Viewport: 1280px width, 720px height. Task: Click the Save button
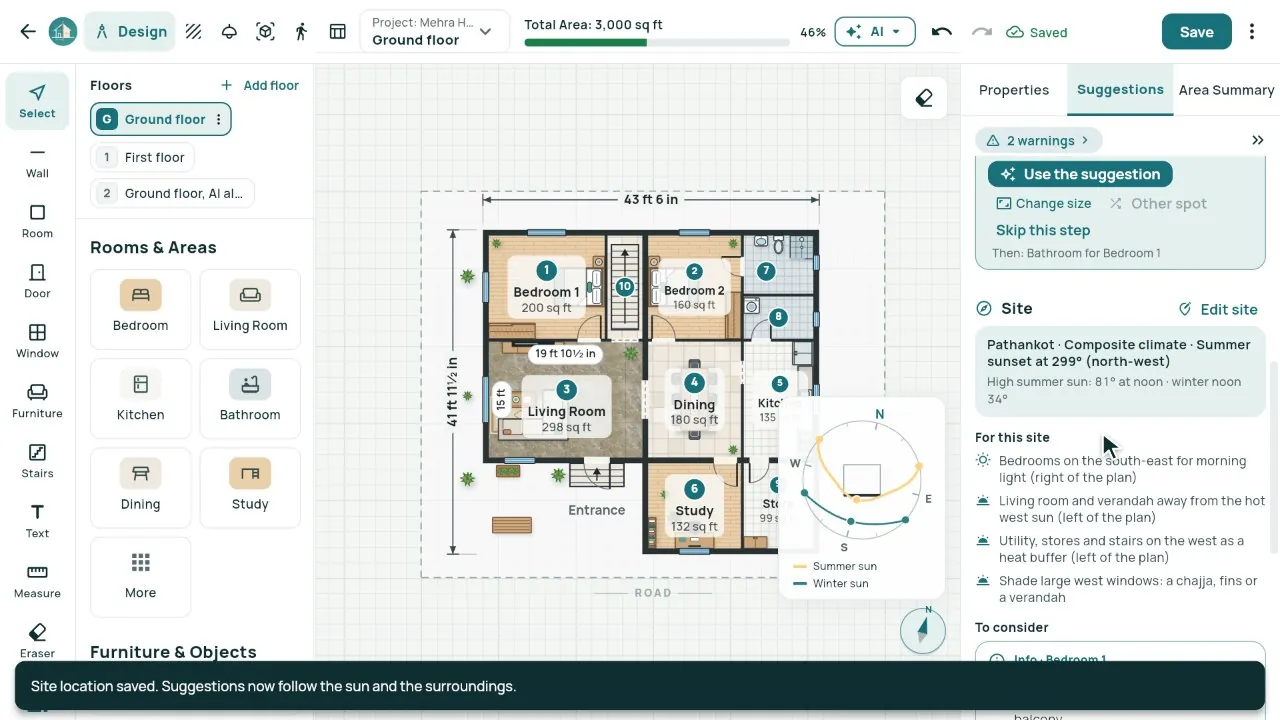(1196, 32)
